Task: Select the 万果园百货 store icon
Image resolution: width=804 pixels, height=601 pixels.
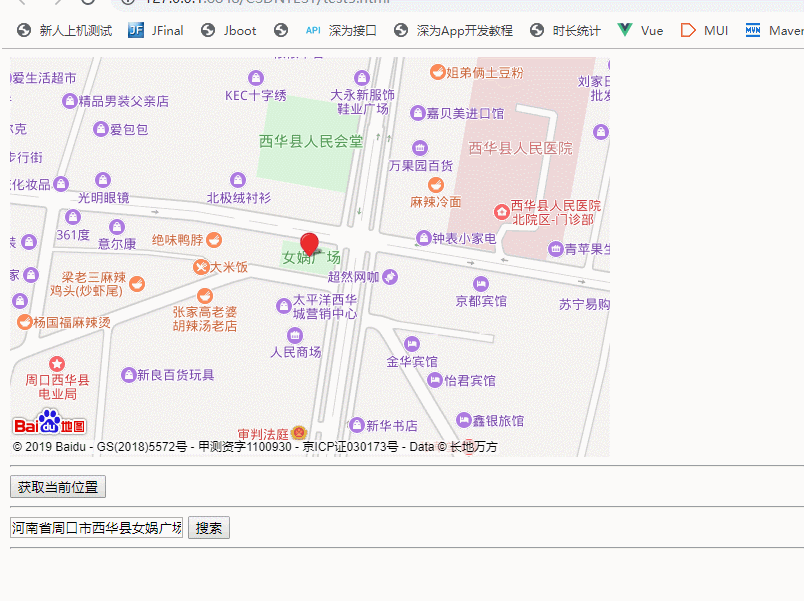Action: coord(420,148)
